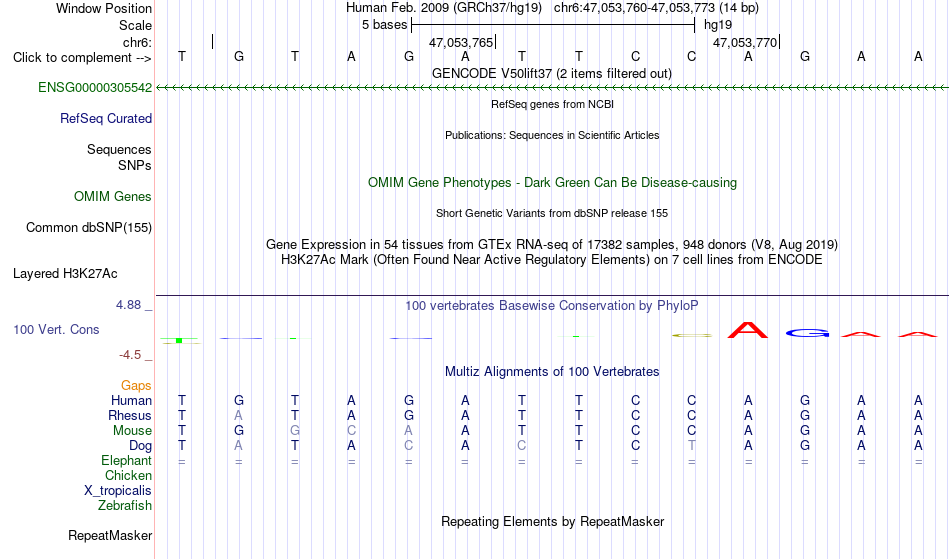Click OMIM Gene Phenotypes track title
The image size is (950, 559).
(552, 182)
